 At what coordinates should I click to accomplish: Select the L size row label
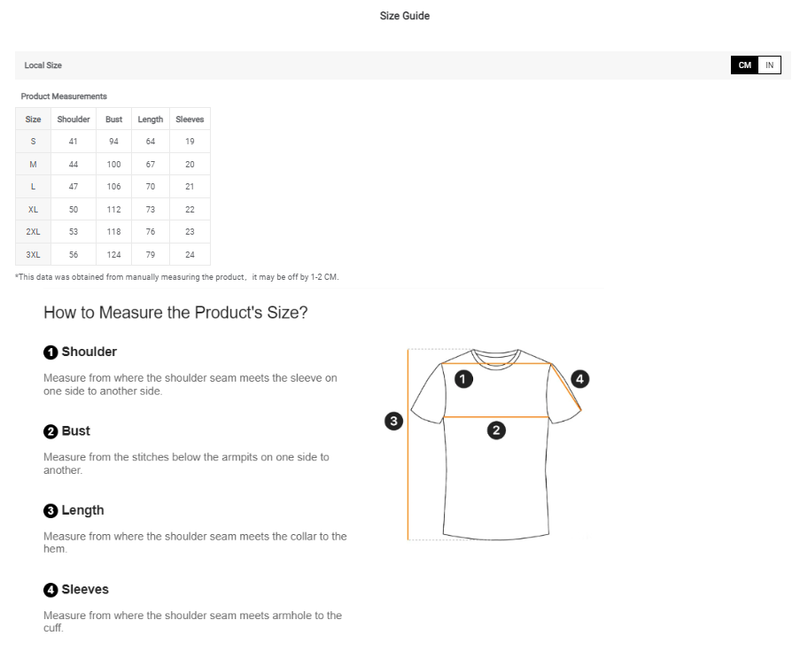(33, 187)
